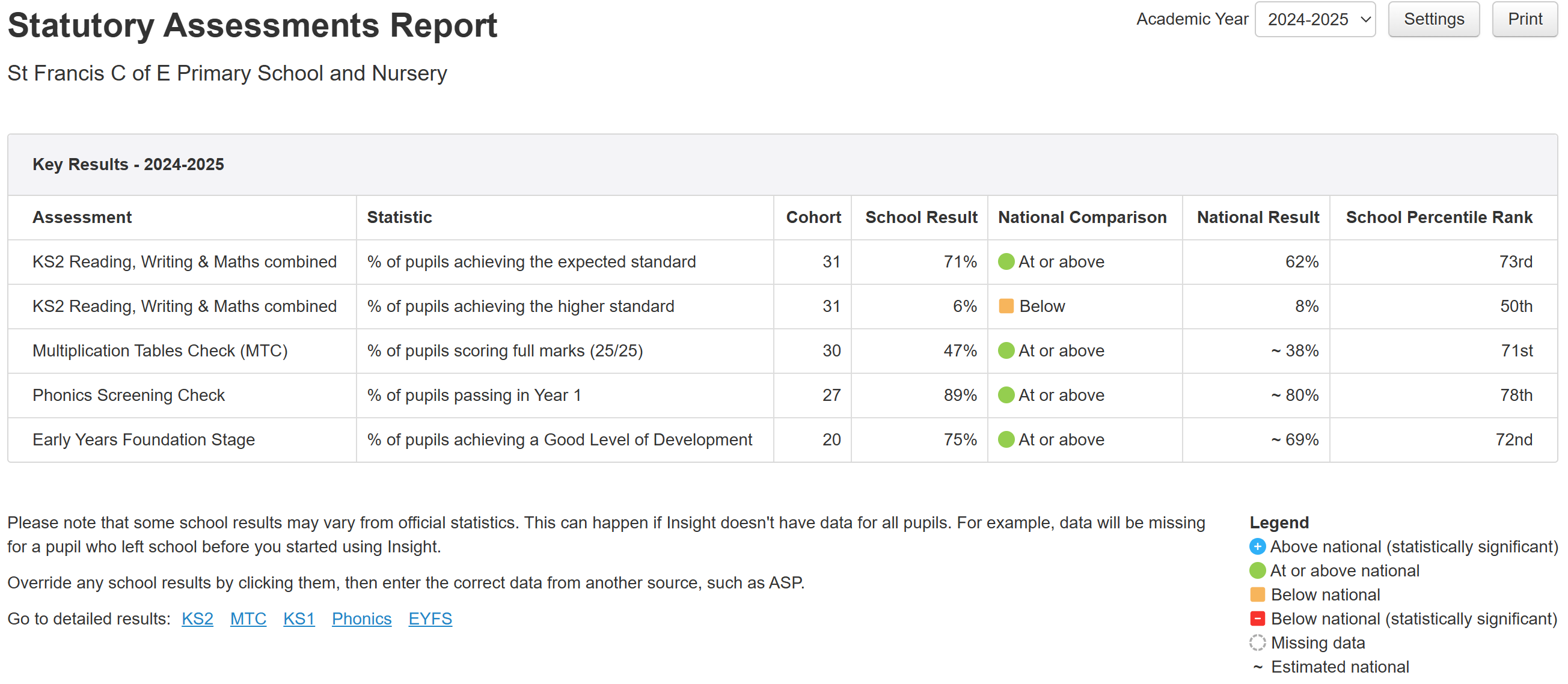Click the 50th percentile rank value
Image resolution: width=1568 pixels, height=684 pixels.
tap(1516, 306)
